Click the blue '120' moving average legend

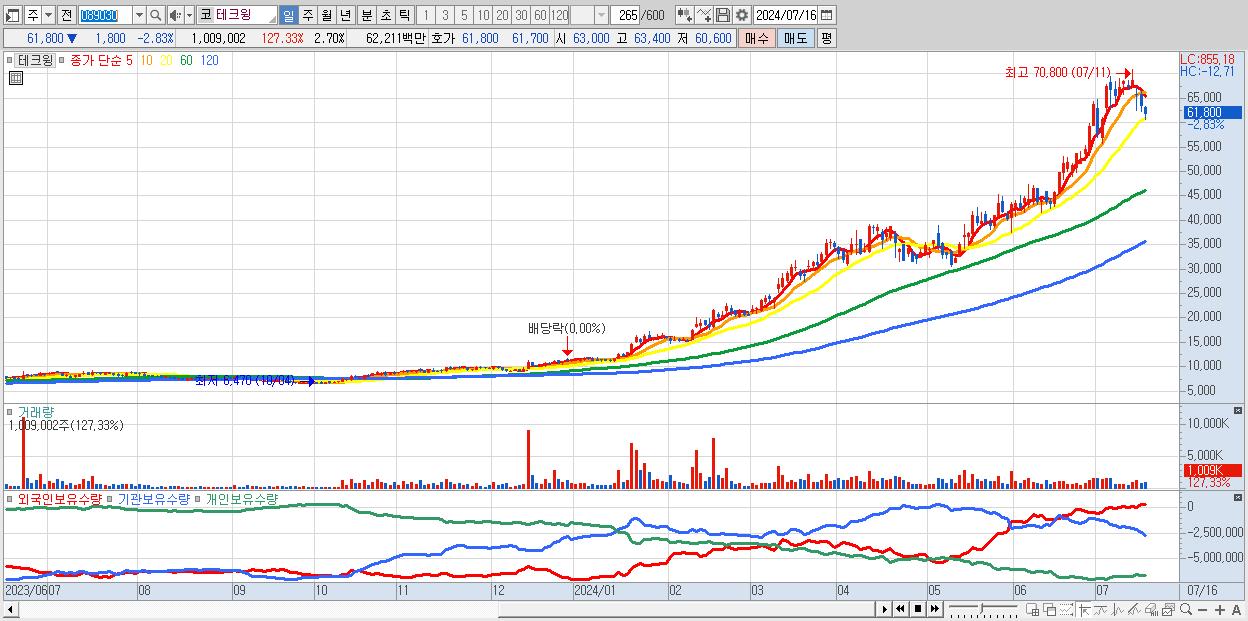click(x=210, y=60)
